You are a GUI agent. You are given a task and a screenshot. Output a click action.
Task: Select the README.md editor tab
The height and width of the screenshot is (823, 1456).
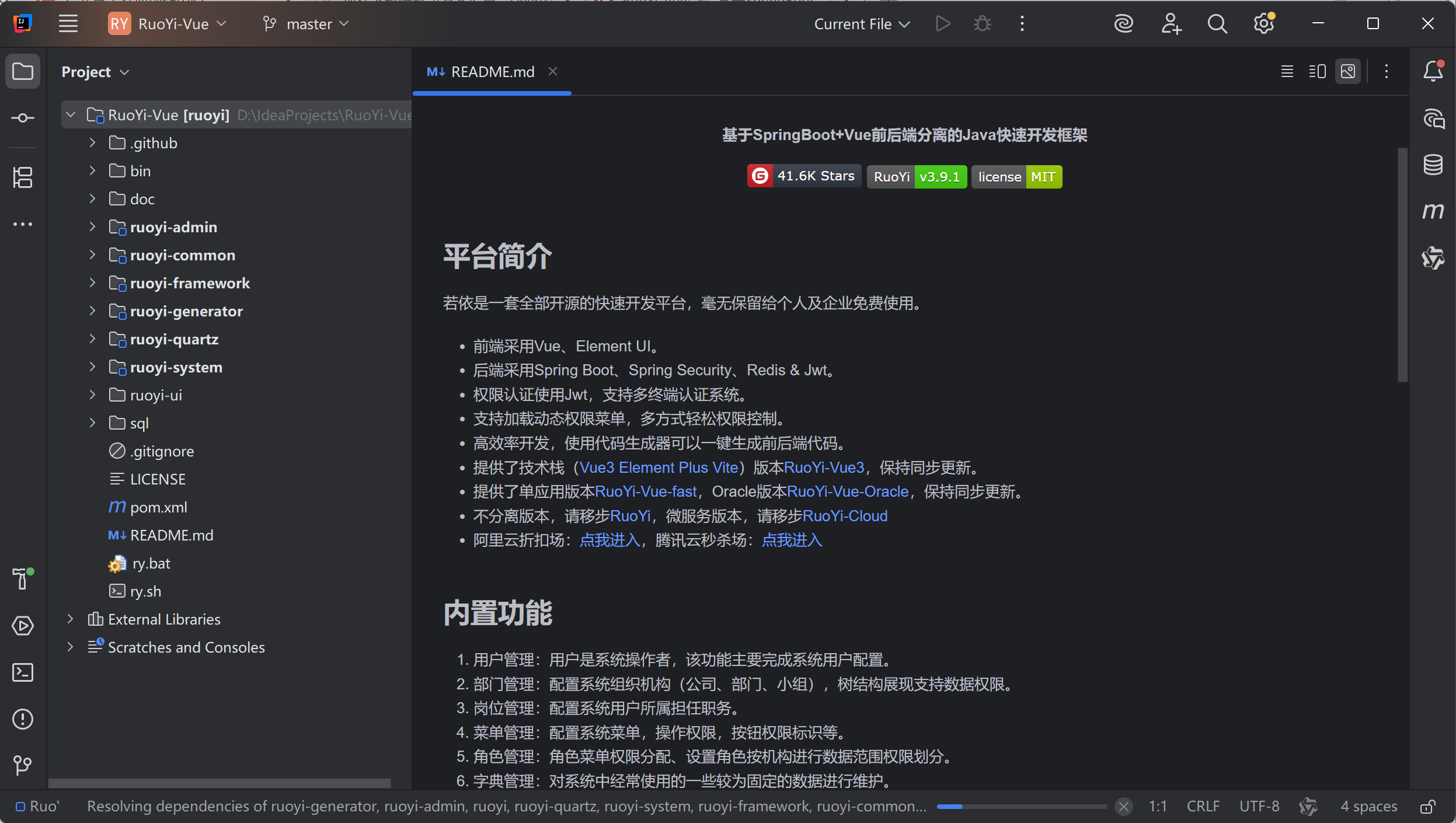(492, 72)
